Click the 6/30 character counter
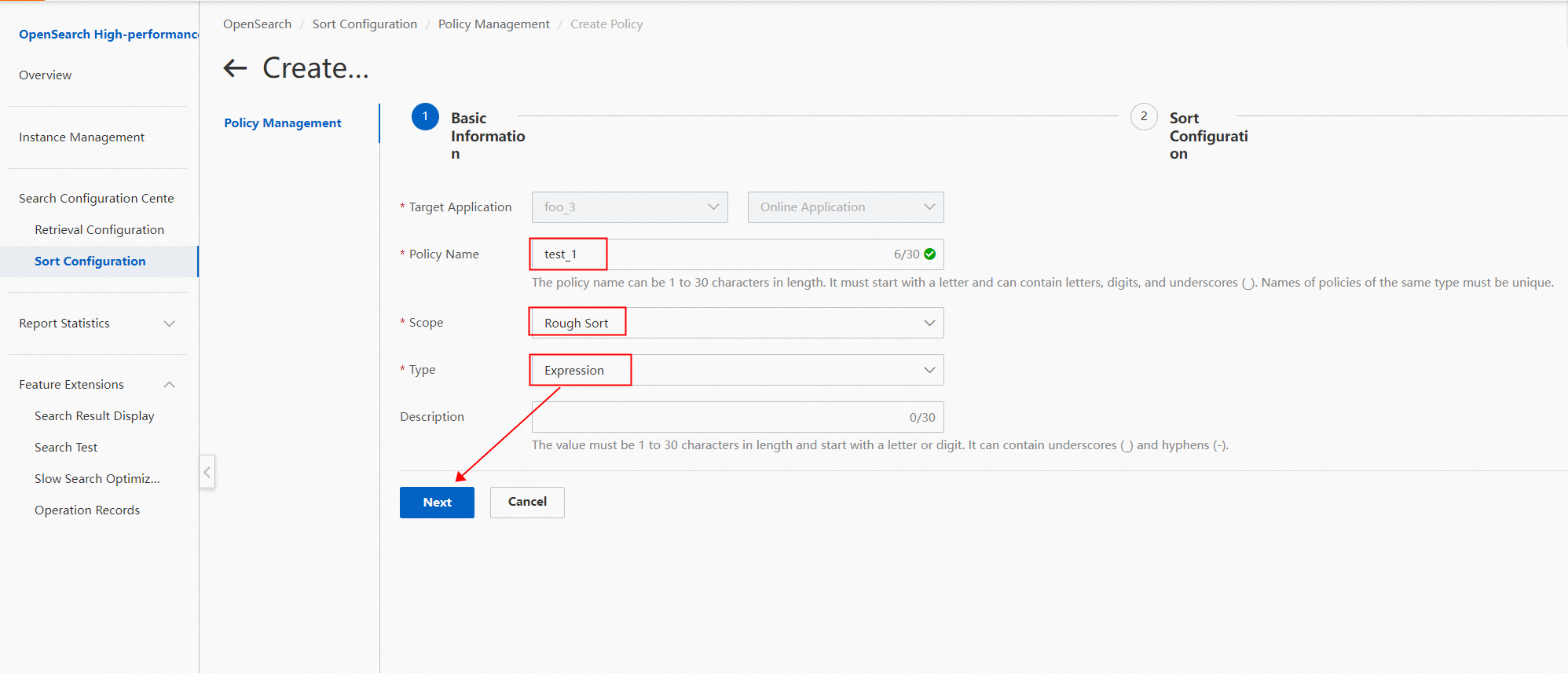Image resolution: width=1568 pixels, height=673 pixels. click(907, 254)
